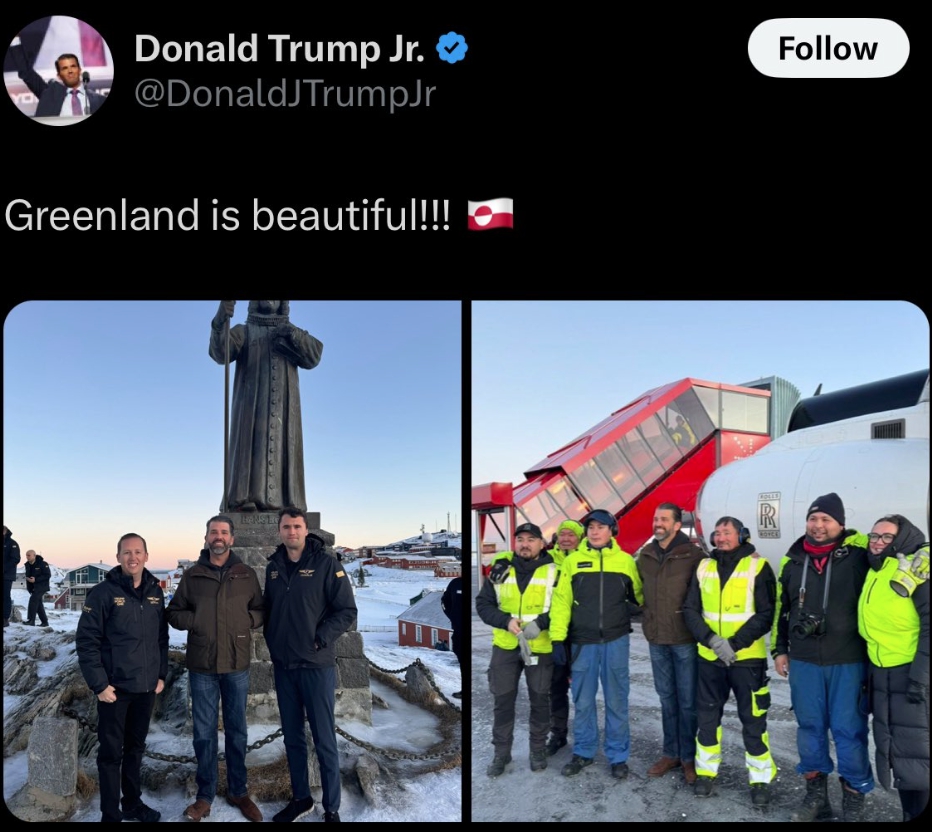The image size is (932, 832).
Task: Click the camera hanging from man's neck
Action: point(808,625)
